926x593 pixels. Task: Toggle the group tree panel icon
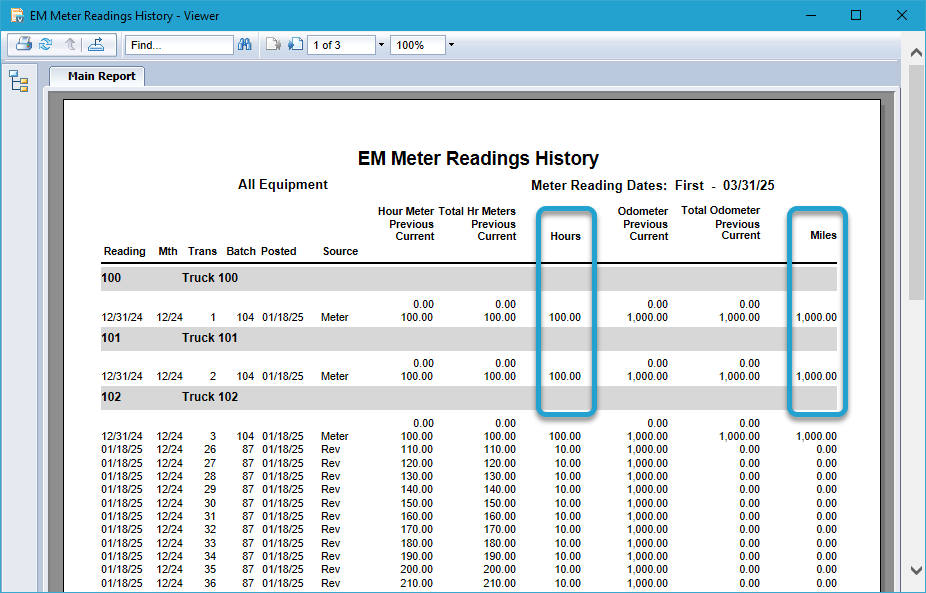pyautogui.click(x=19, y=81)
